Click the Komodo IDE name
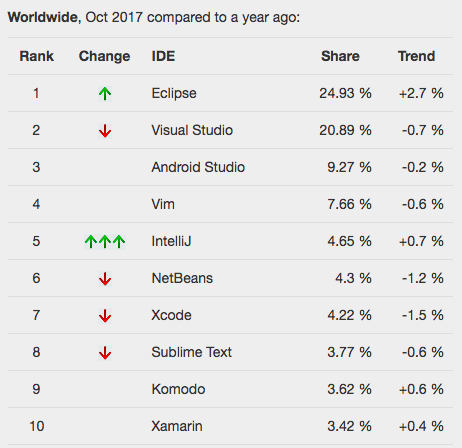This screenshot has width=462, height=448. tap(178, 389)
